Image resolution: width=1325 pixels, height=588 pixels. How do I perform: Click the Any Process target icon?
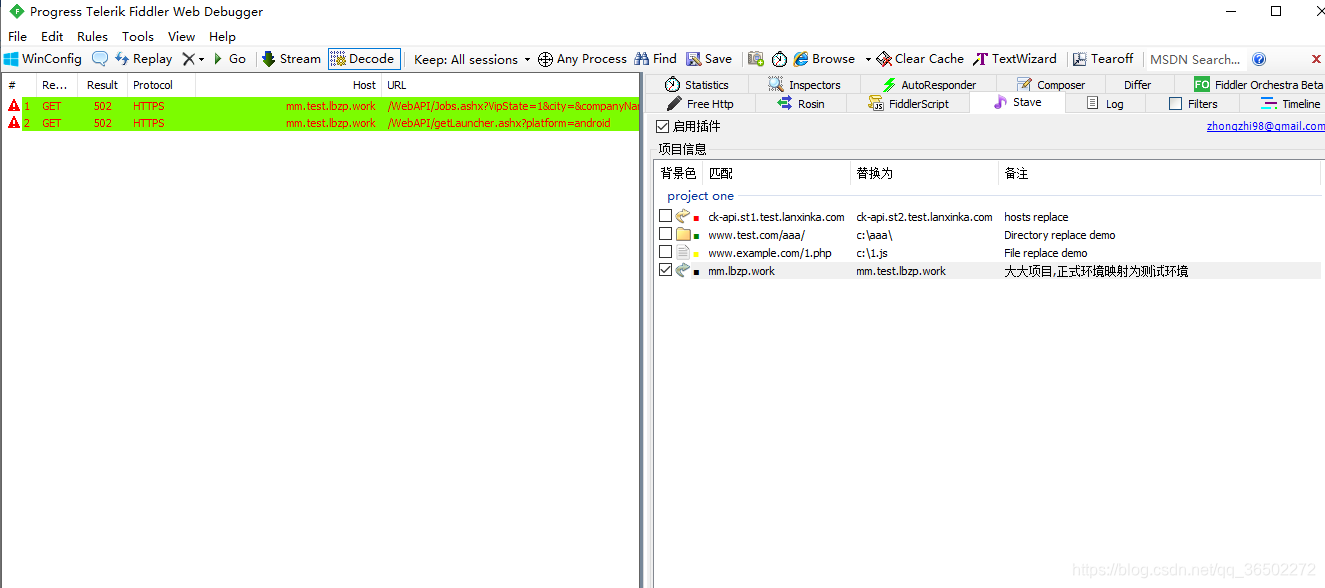[x=545, y=59]
